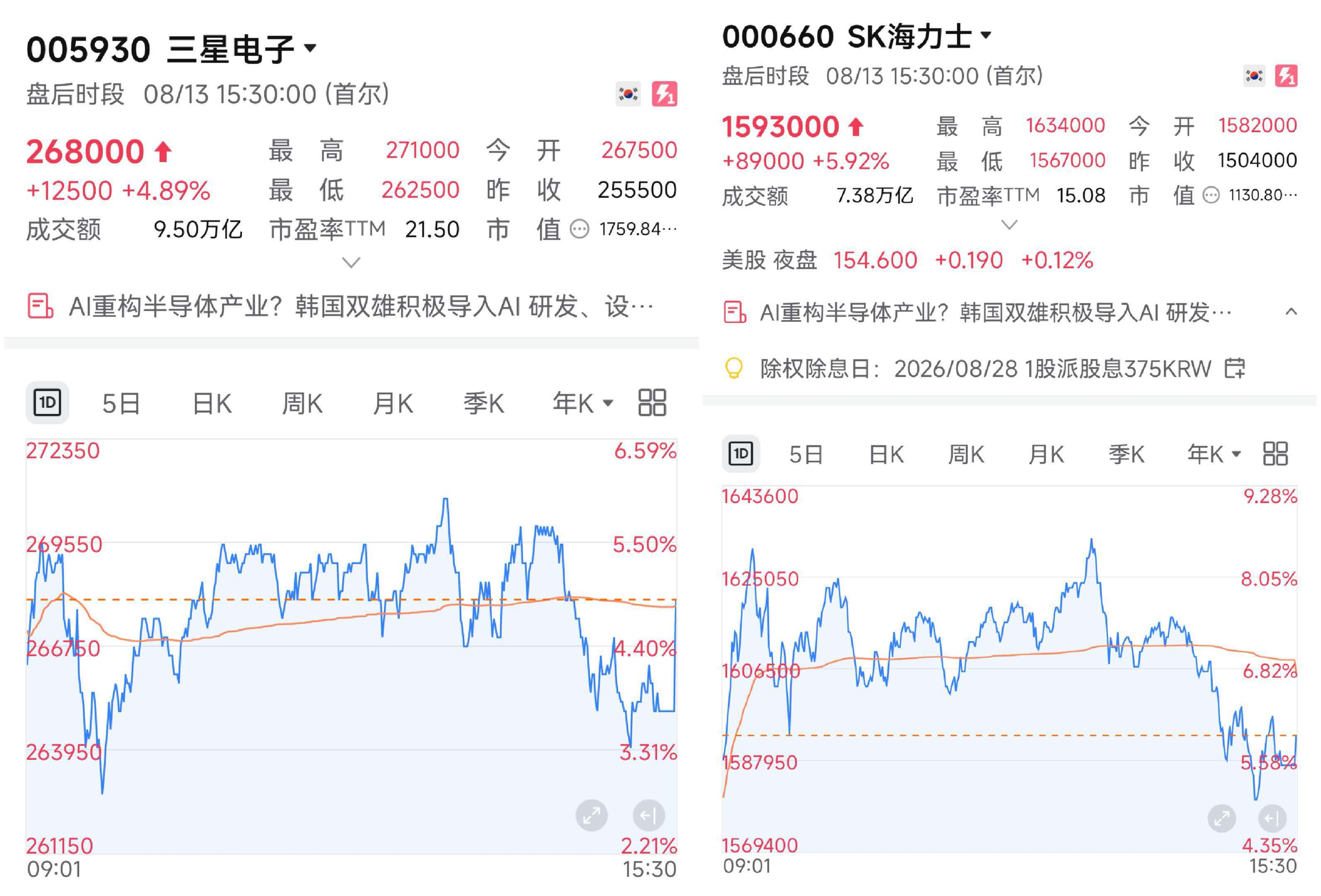Tap SK Hynix turnover value 7.38万亿
Screen dimensions: 1321x896
875,195
